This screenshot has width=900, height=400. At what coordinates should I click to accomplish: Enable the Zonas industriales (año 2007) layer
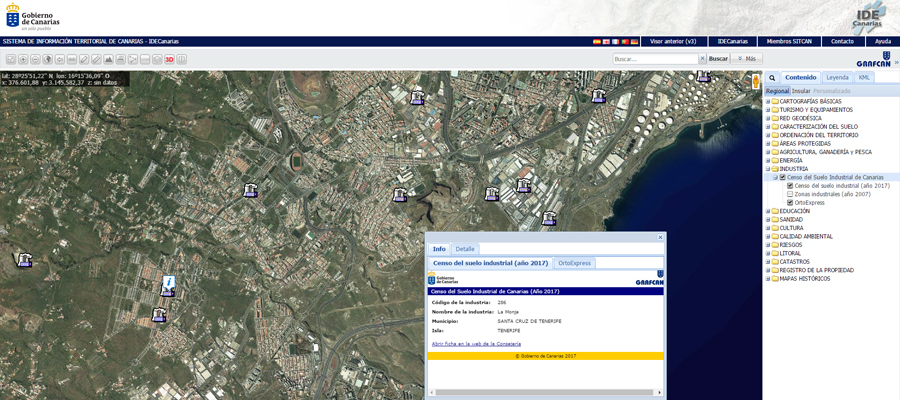[x=790, y=194]
